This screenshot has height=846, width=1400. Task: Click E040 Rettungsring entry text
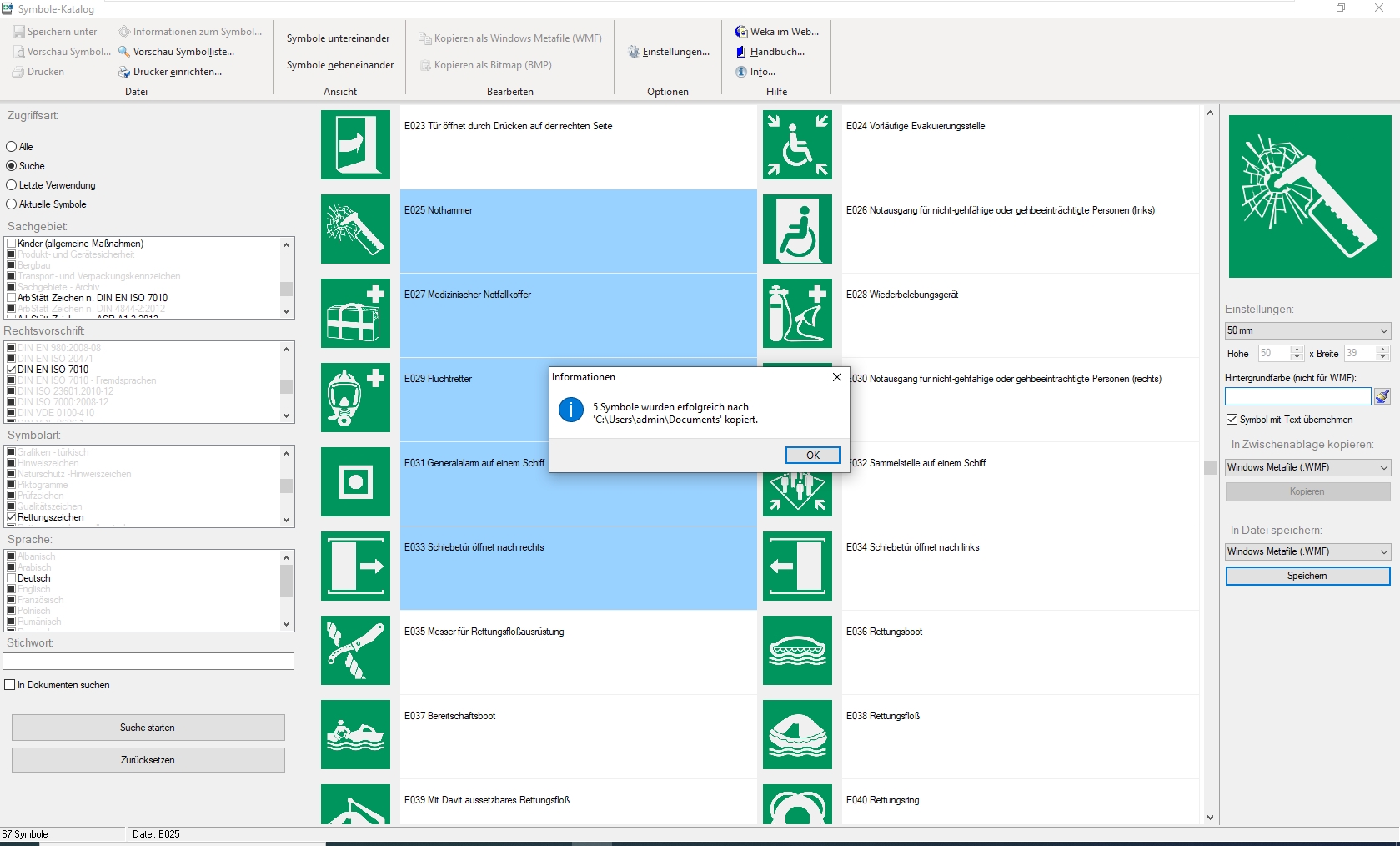(882, 800)
